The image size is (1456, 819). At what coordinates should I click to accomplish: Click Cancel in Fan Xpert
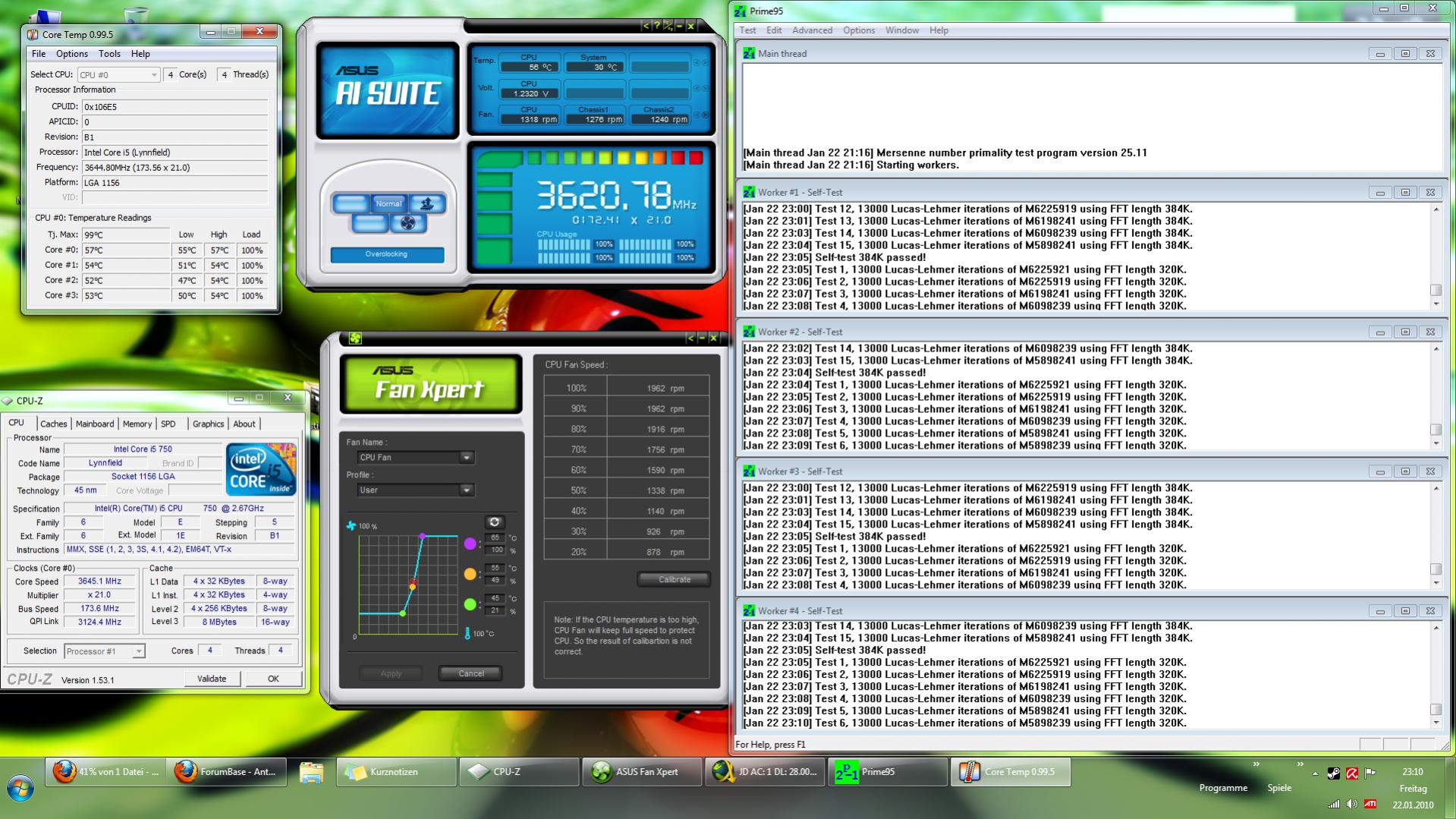(x=471, y=673)
